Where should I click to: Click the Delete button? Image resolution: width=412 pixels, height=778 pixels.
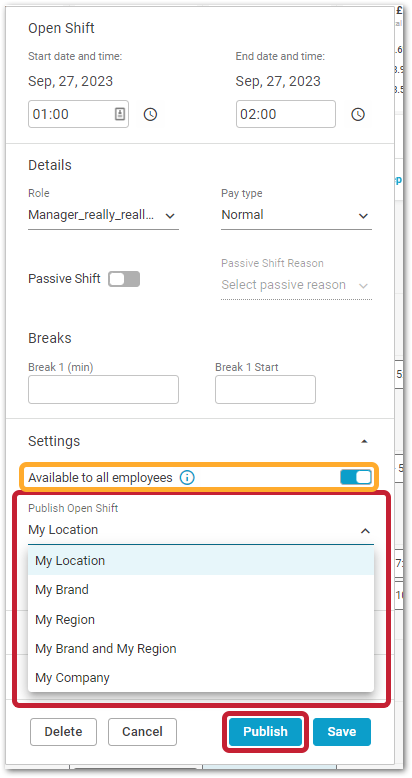[x=64, y=732]
